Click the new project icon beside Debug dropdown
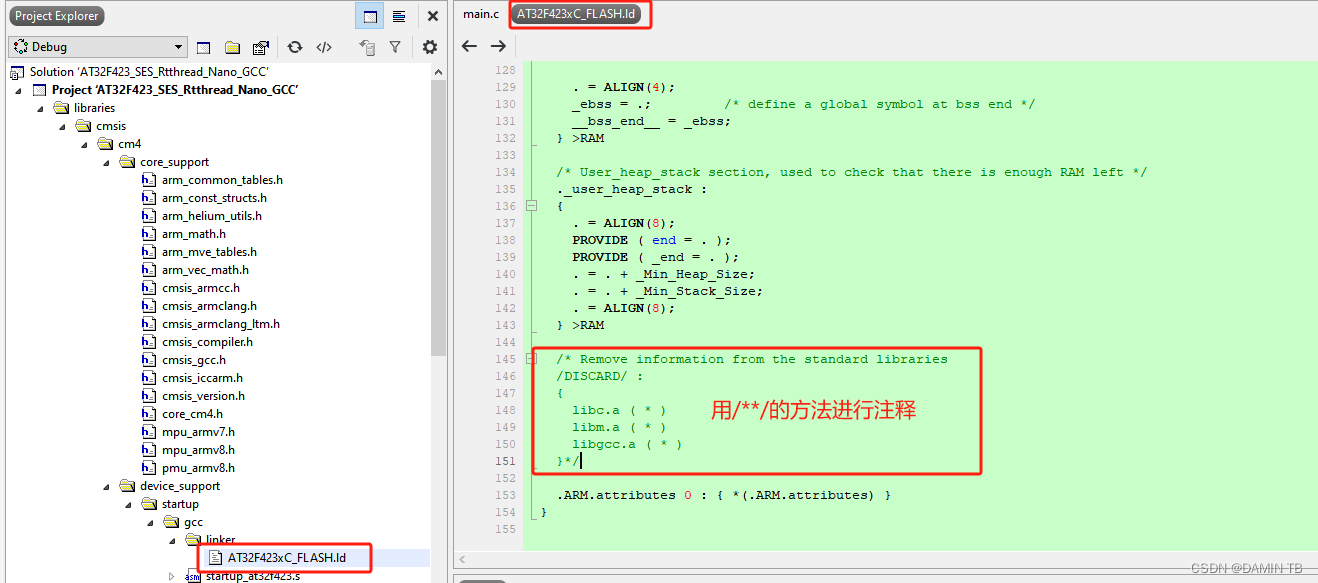 tap(204, 47)
